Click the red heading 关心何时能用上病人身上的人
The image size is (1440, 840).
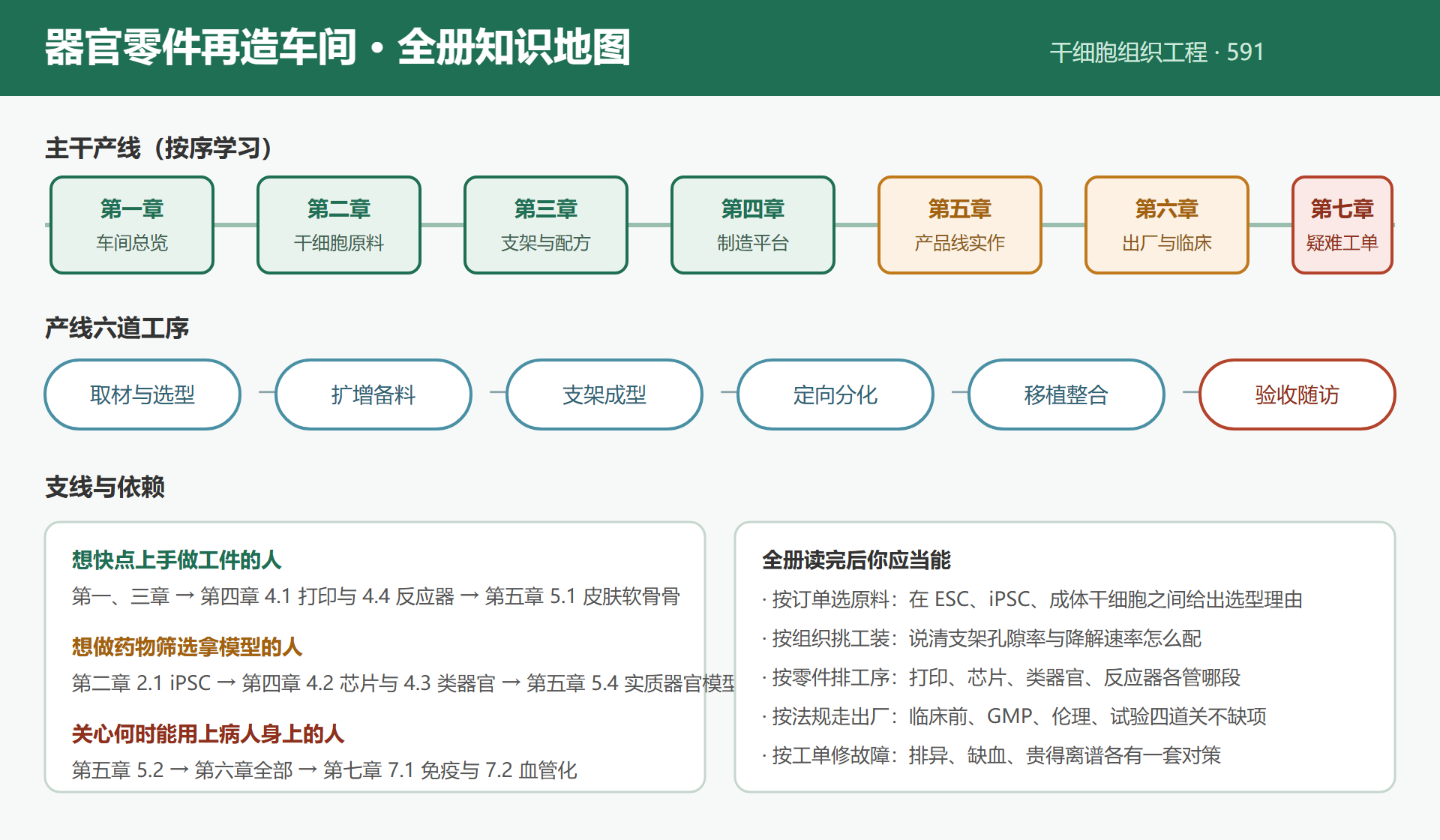pos(208,733)
